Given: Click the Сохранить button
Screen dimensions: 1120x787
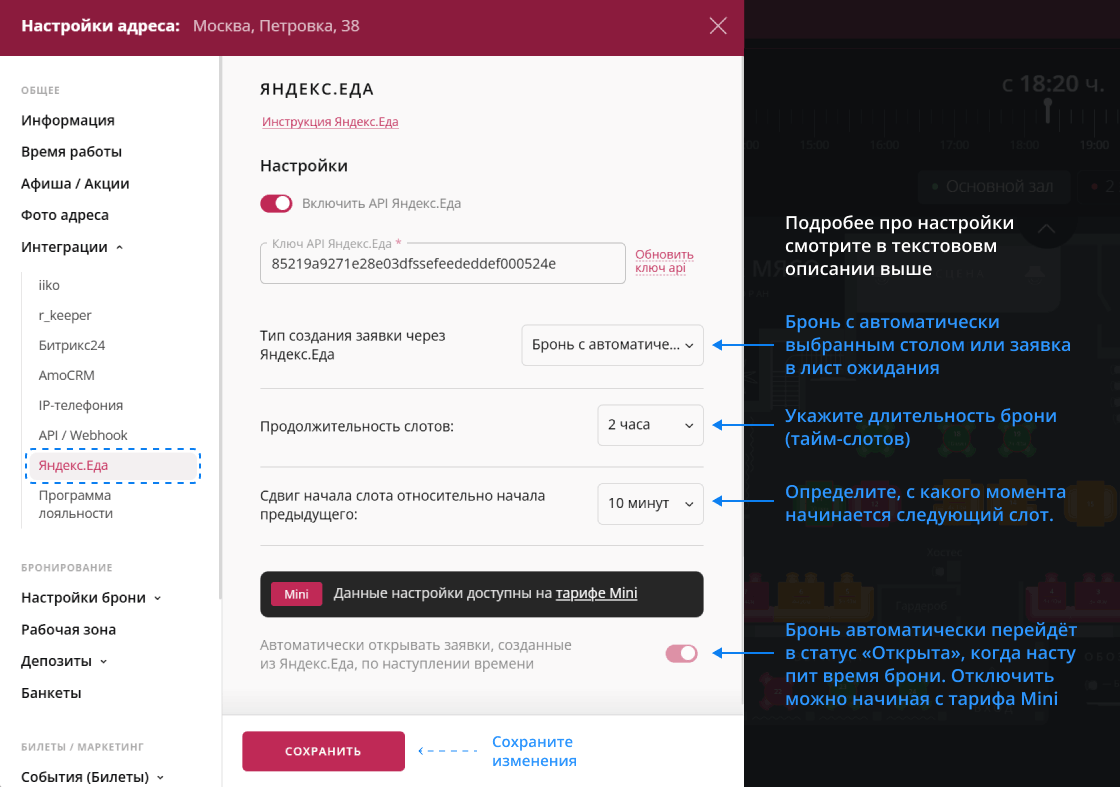Looking at the screenshot, I should 323,751.
